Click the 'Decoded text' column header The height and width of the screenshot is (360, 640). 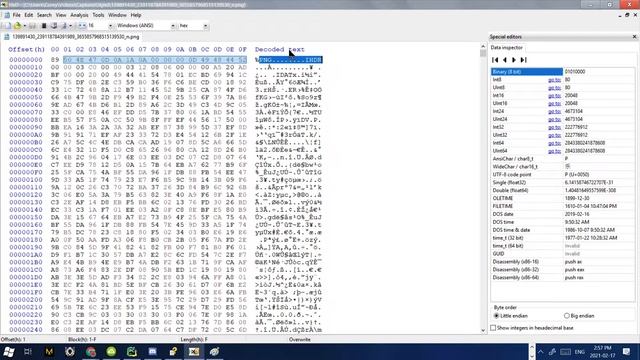(x=280, y=49)
